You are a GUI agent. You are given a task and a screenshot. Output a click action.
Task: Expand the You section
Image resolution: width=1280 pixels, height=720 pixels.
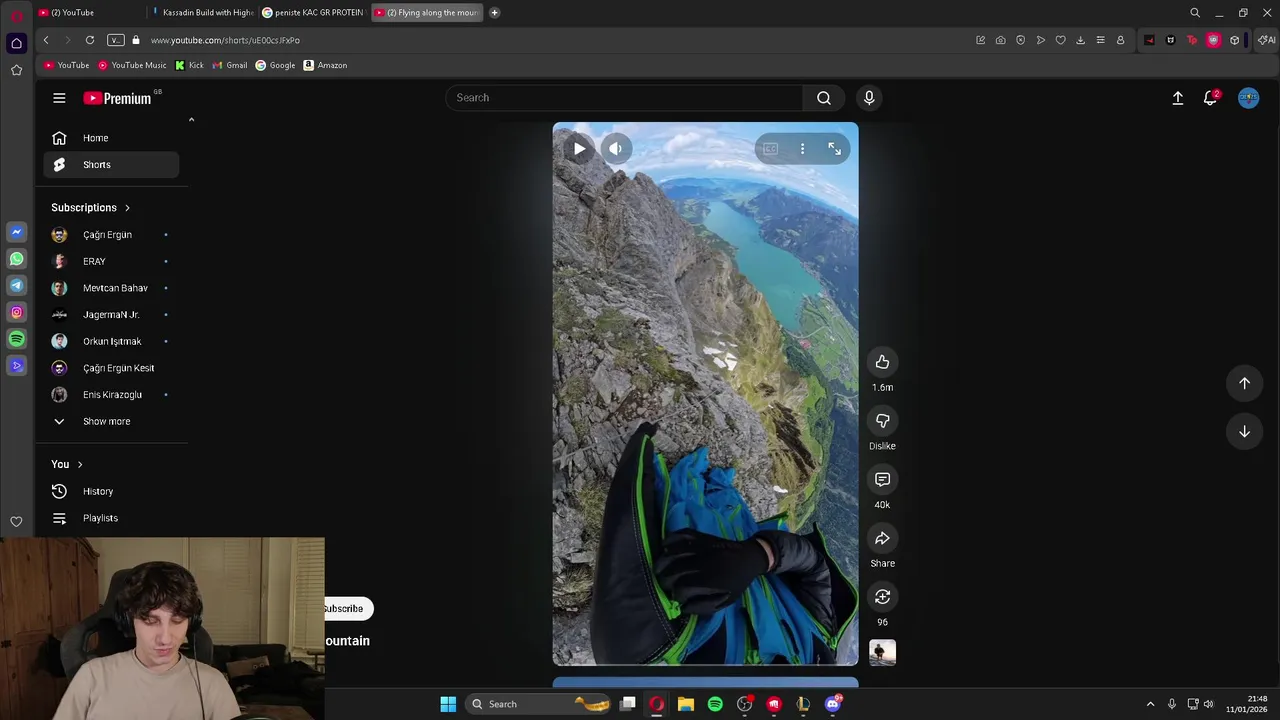pyautogui.click(x=67, y=464)
